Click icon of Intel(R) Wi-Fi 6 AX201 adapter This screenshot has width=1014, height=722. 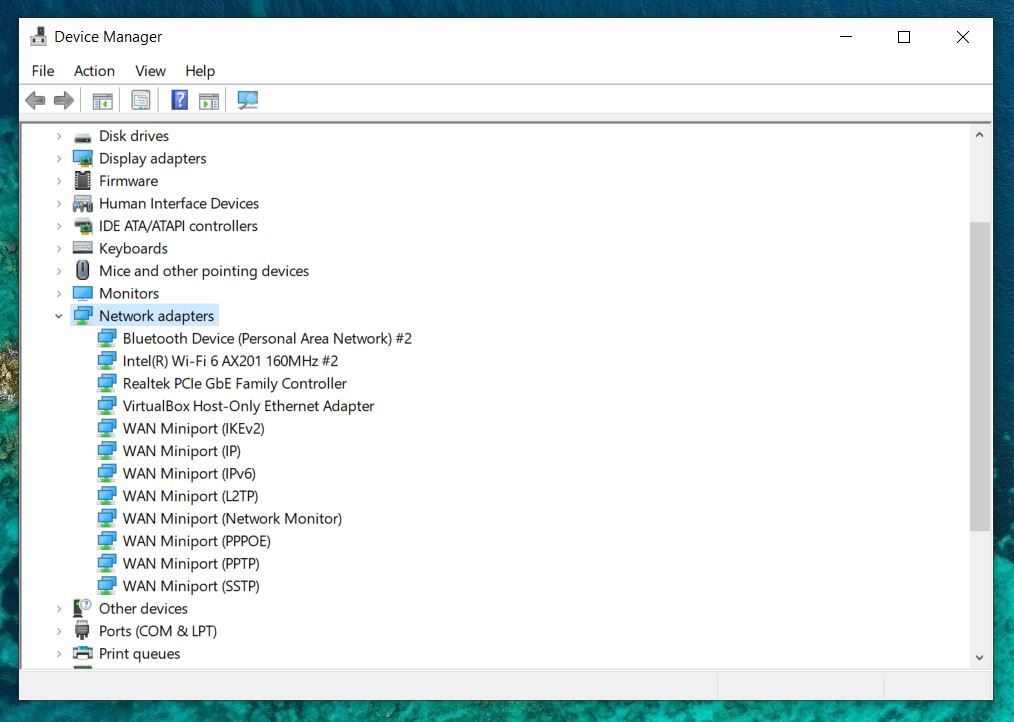(x=107, y=360)
